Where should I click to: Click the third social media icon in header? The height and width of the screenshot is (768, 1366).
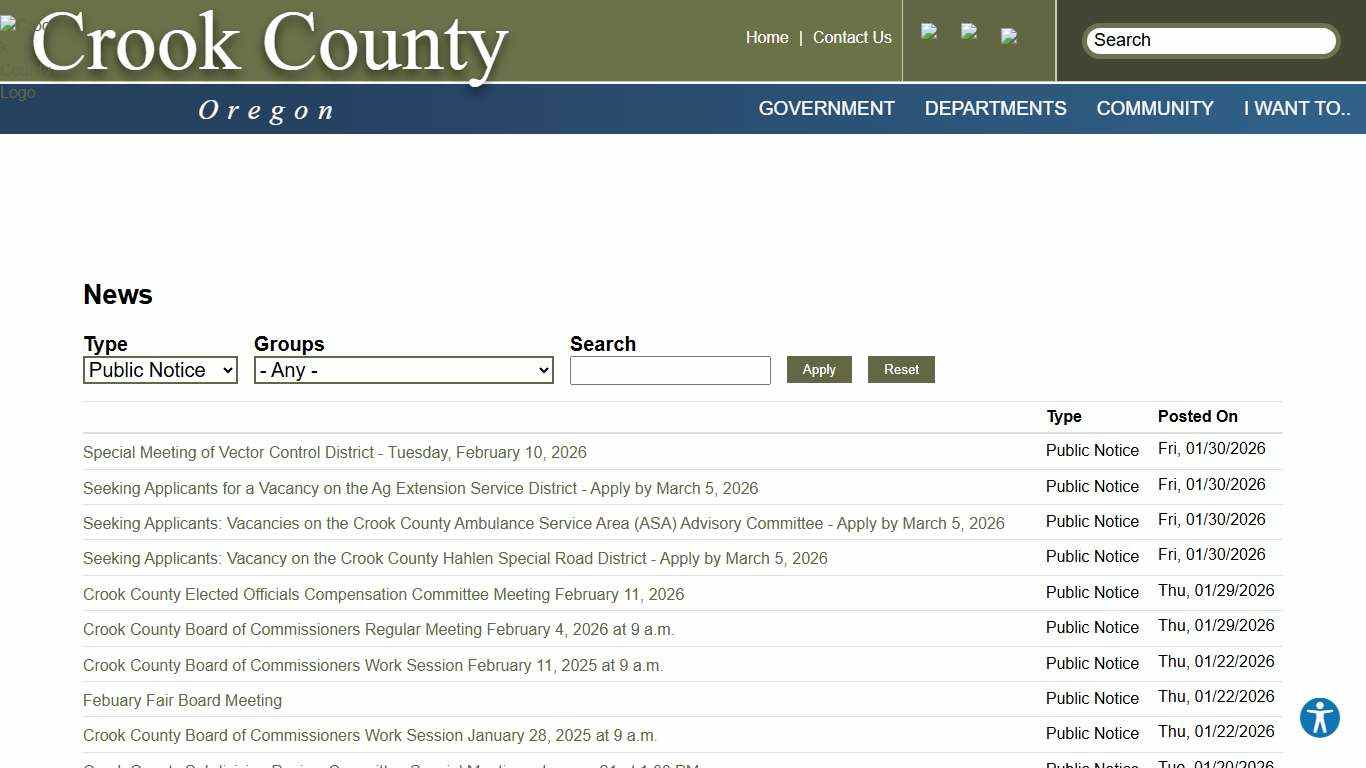click(1008, 36)
